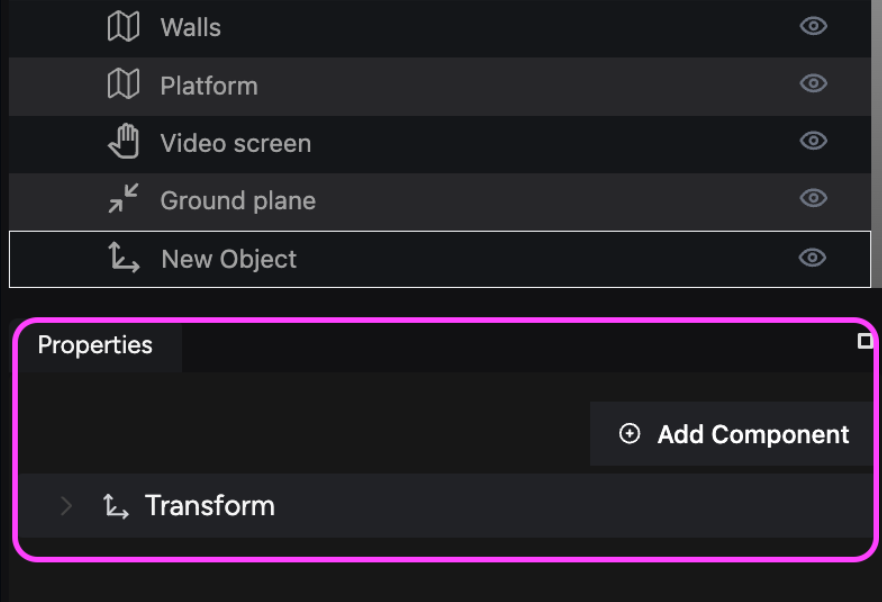
Task: Hide the Video screen object
Action: (813, 141)
